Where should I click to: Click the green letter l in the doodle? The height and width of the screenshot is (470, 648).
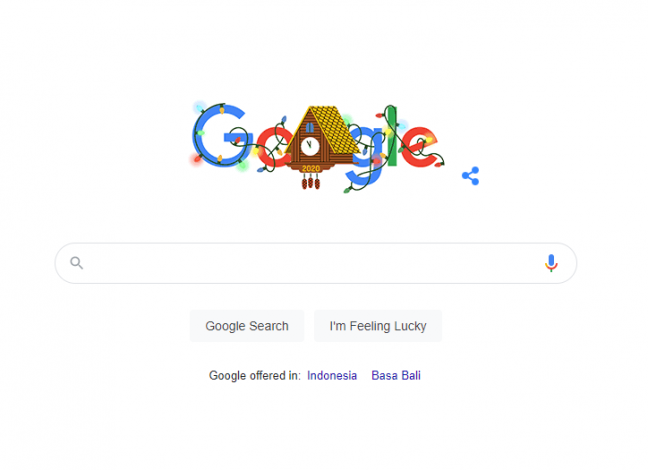point(391,136)
